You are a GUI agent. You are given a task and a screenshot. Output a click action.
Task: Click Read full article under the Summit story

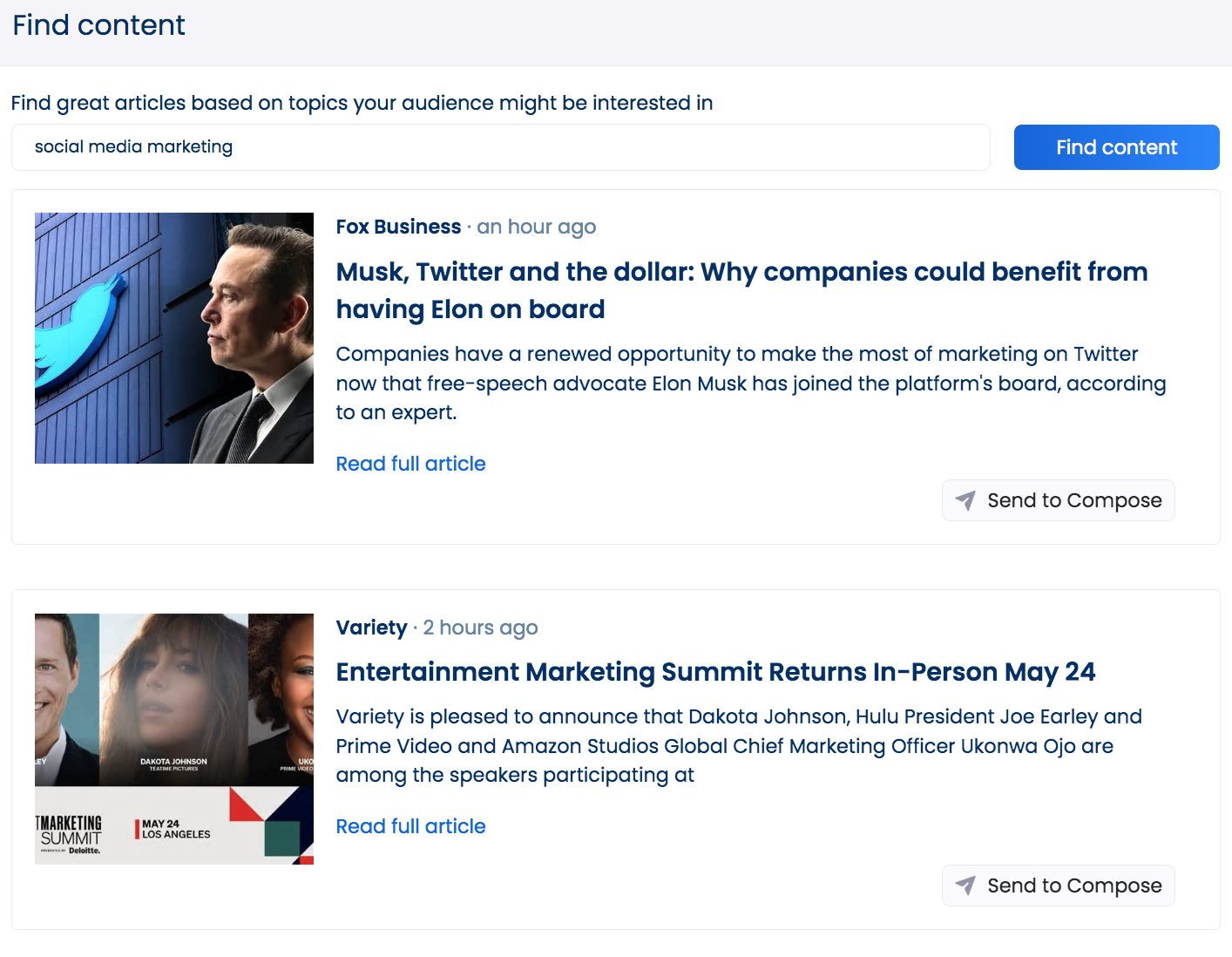point(410,825)
